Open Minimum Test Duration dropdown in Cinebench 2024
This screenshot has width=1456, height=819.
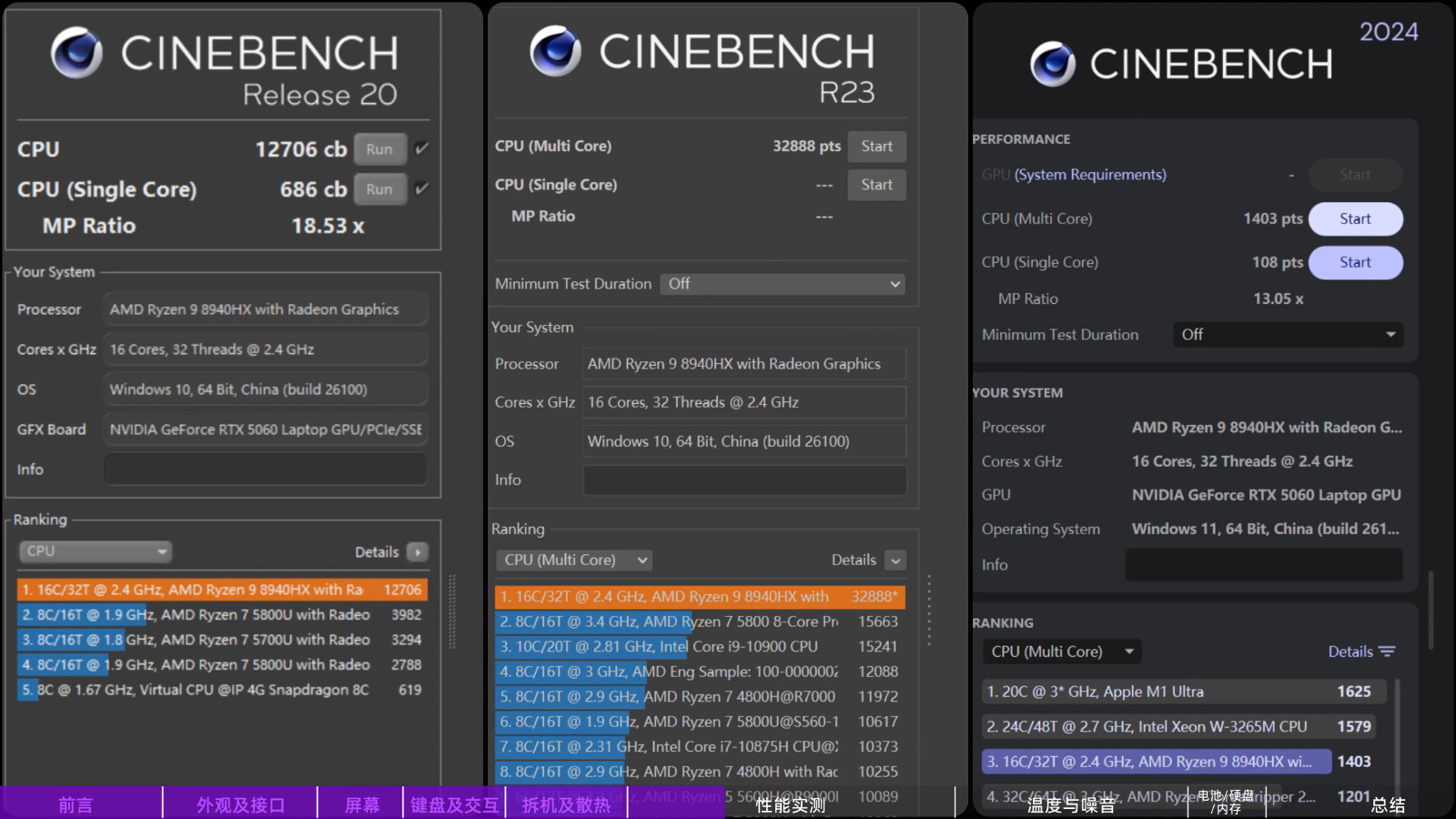(x=1288, y=335)
